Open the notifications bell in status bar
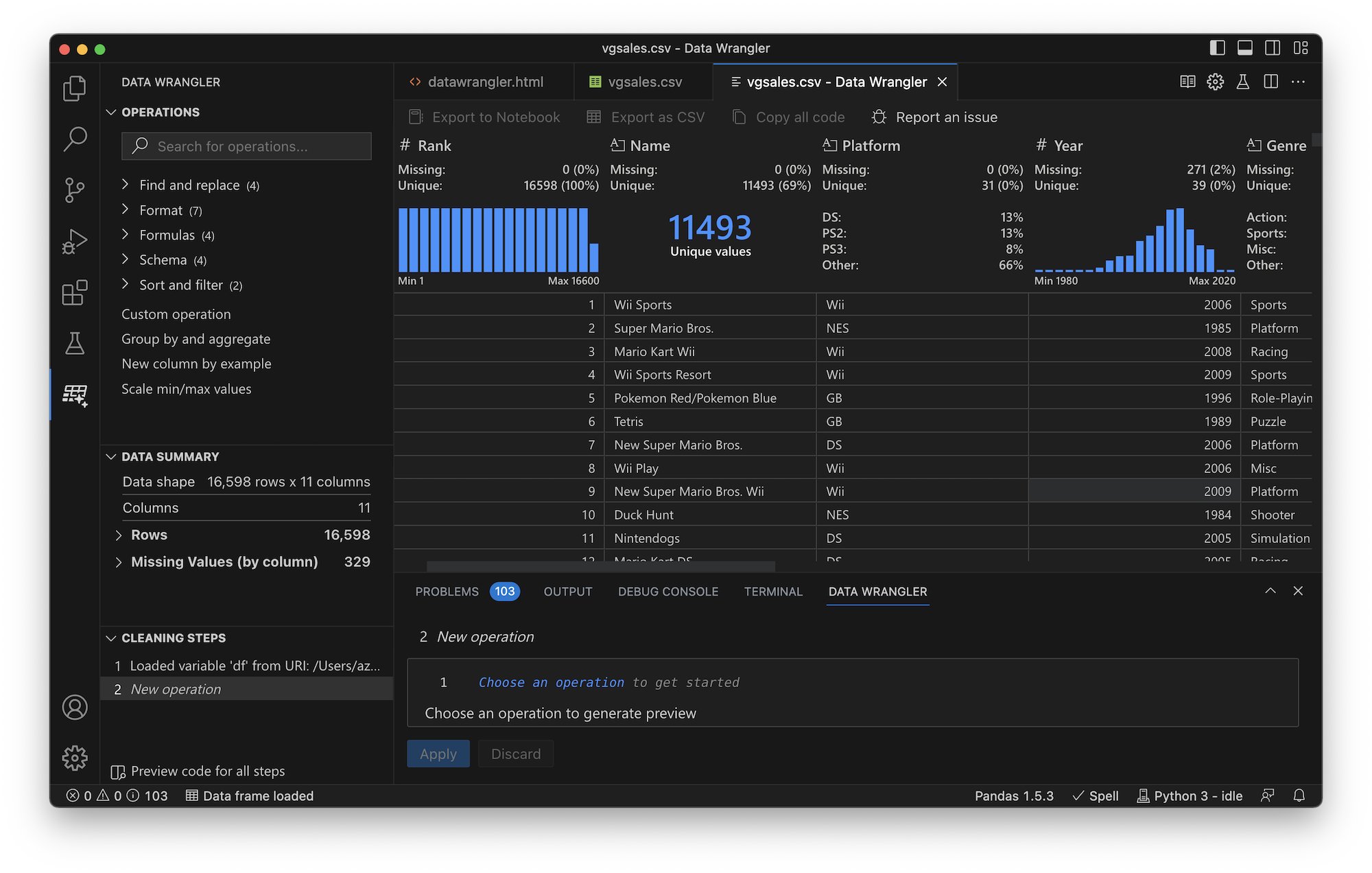1372x873 pixels. [x=1299, y=795]
